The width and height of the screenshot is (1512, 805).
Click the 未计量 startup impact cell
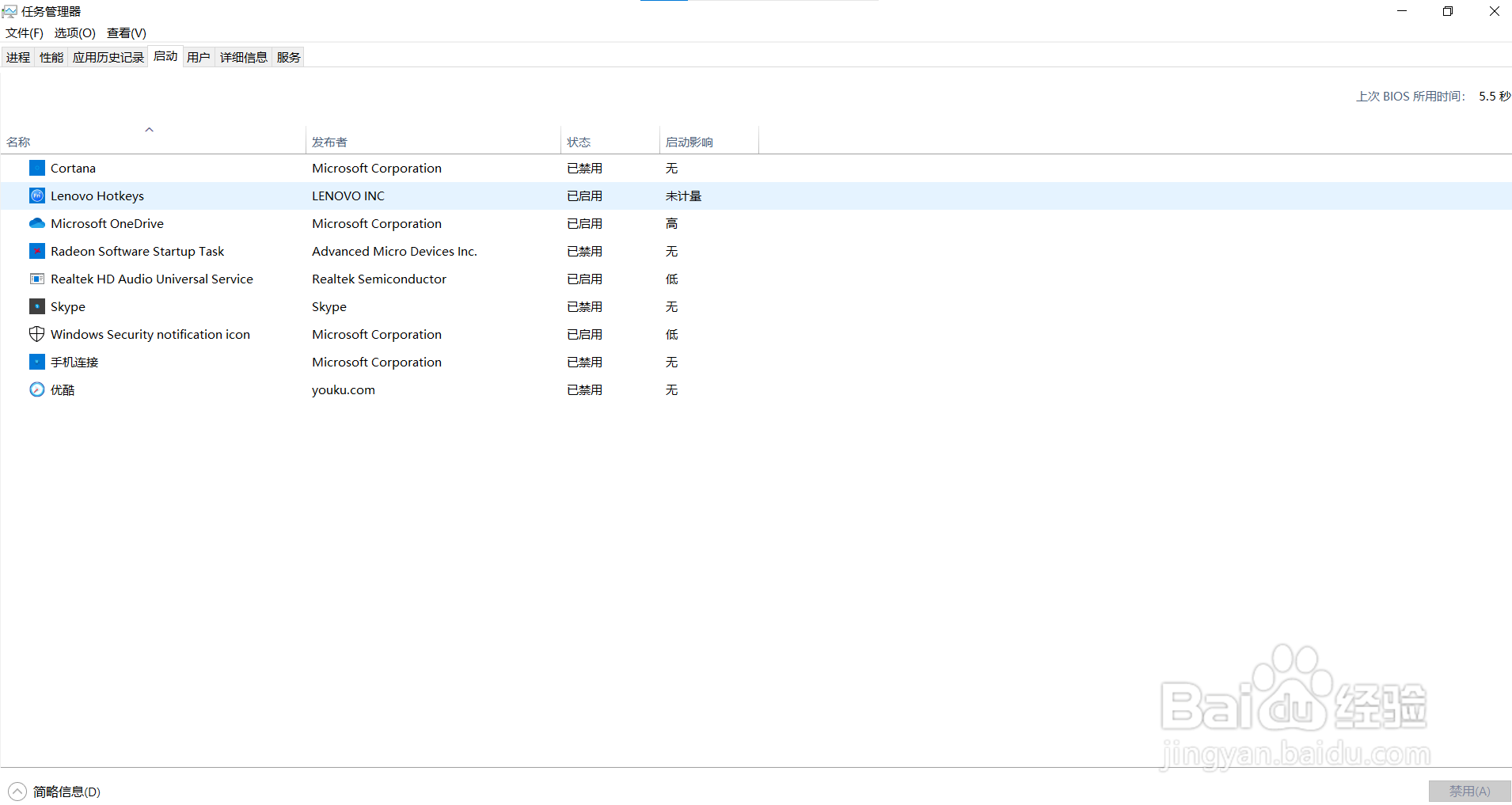tap(683, 196)
